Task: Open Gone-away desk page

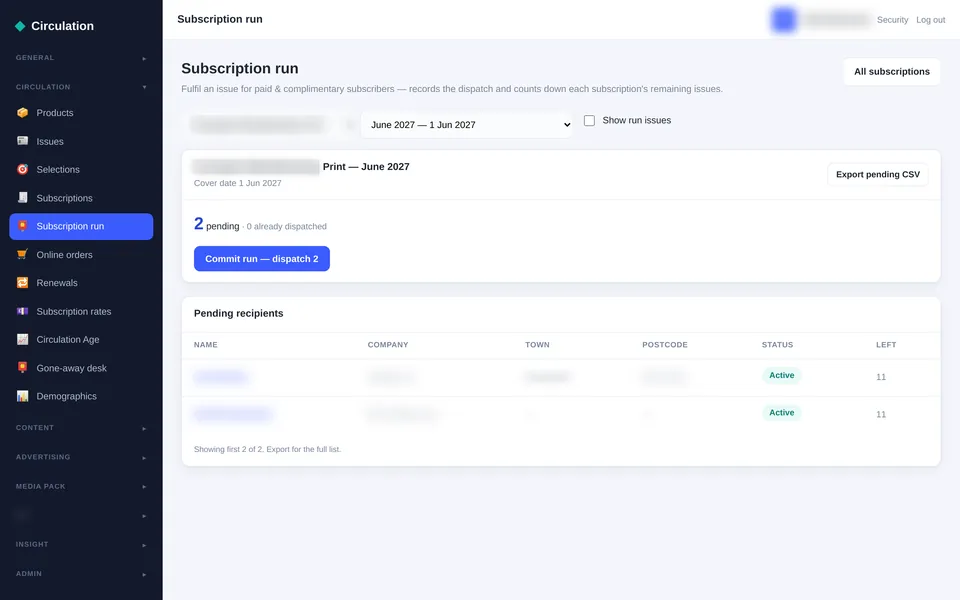Action: coord(81,368)
